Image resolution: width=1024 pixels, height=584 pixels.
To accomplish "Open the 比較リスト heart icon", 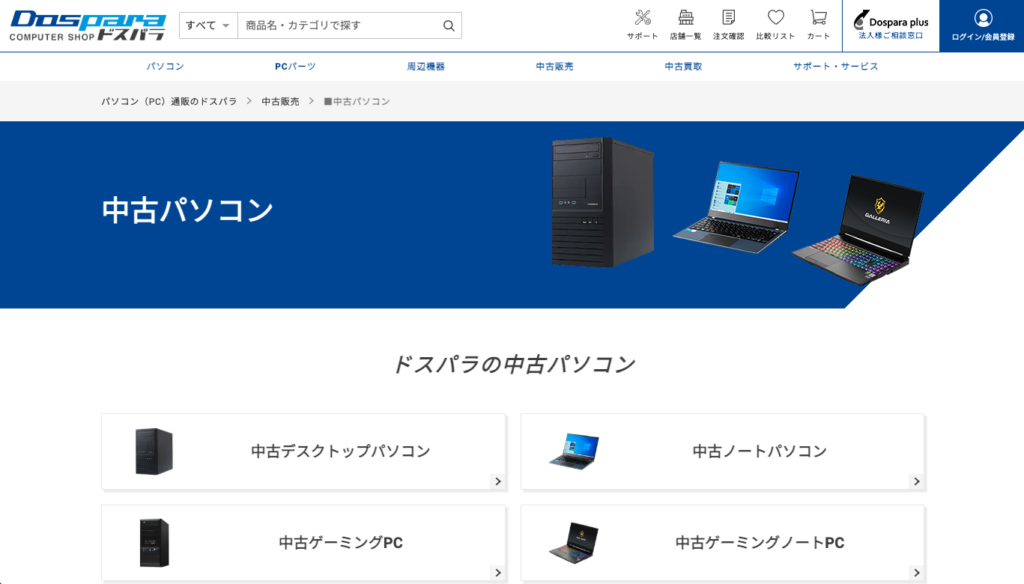I will 775,18.
